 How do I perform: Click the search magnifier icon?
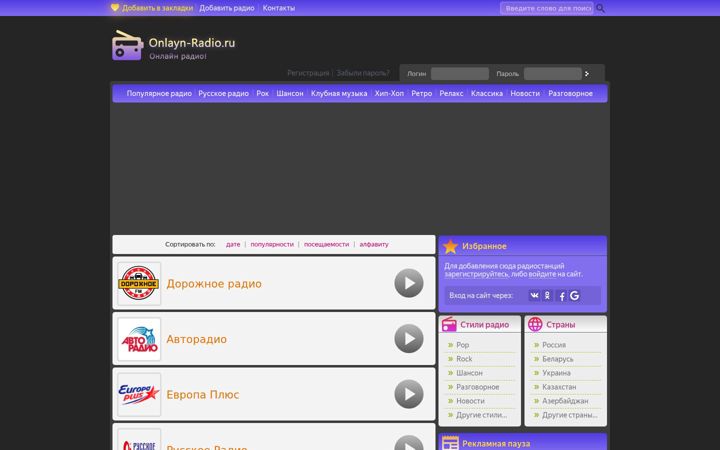pyautogui.click(x=600, y=8)
